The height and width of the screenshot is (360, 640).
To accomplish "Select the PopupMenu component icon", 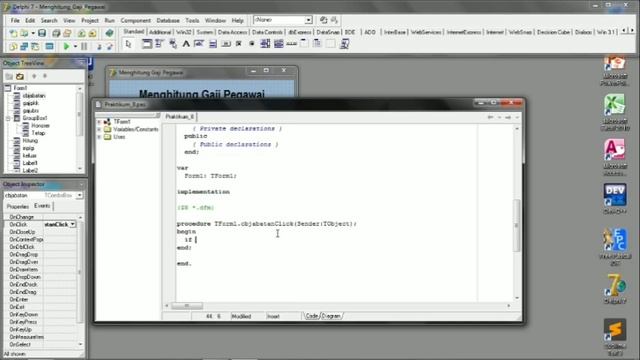I will click(173, 44).
